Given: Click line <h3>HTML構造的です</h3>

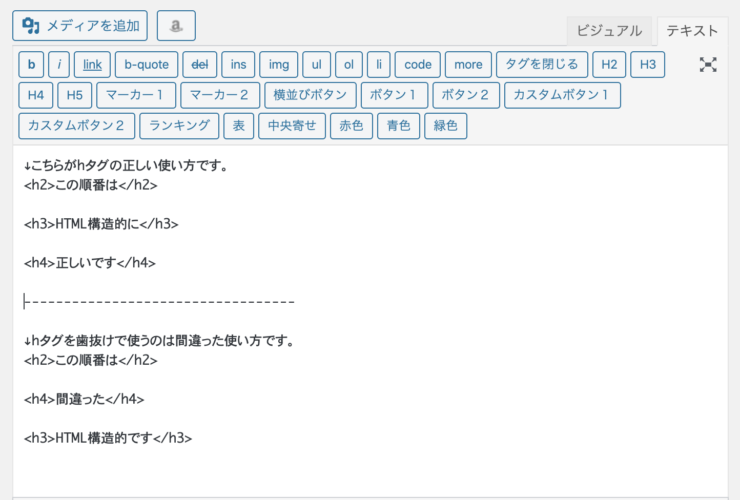Looking at the screenshot, I should tap(108, 438).
